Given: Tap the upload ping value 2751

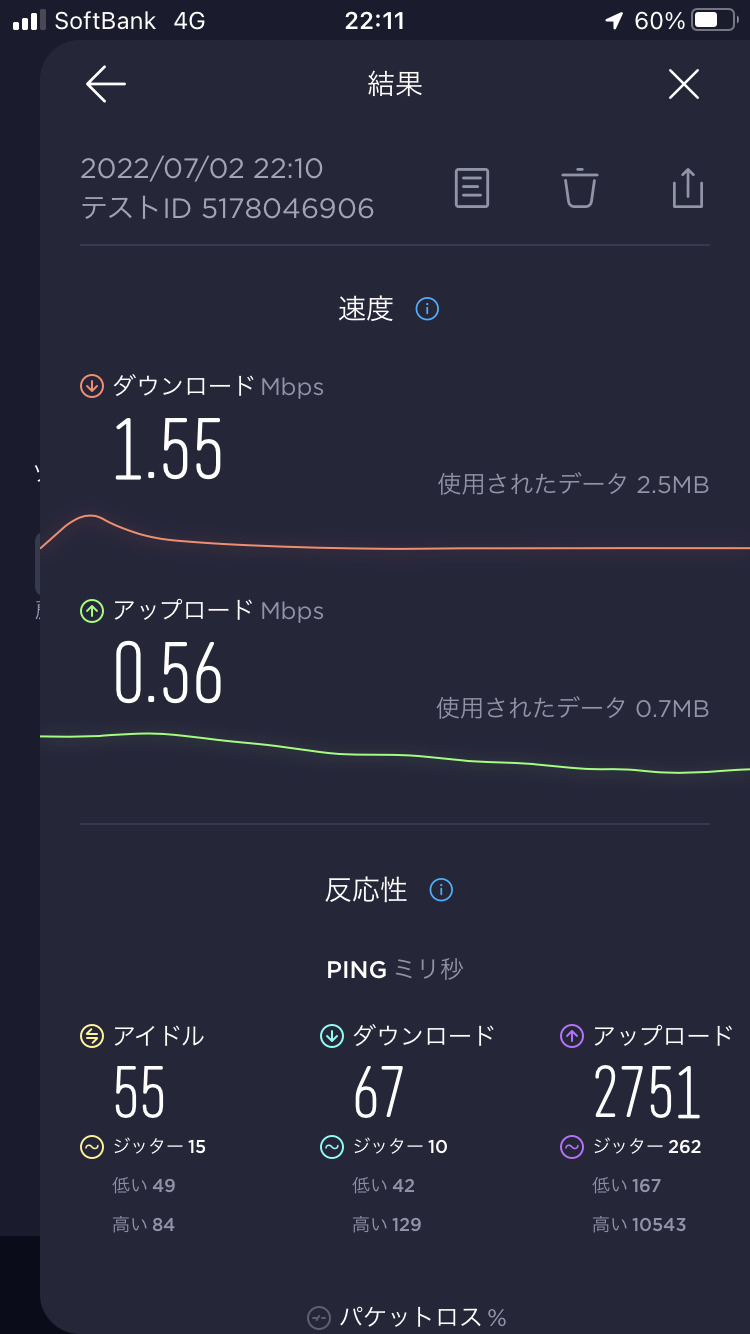Looking at the screenshot, I should point(647,1092).
